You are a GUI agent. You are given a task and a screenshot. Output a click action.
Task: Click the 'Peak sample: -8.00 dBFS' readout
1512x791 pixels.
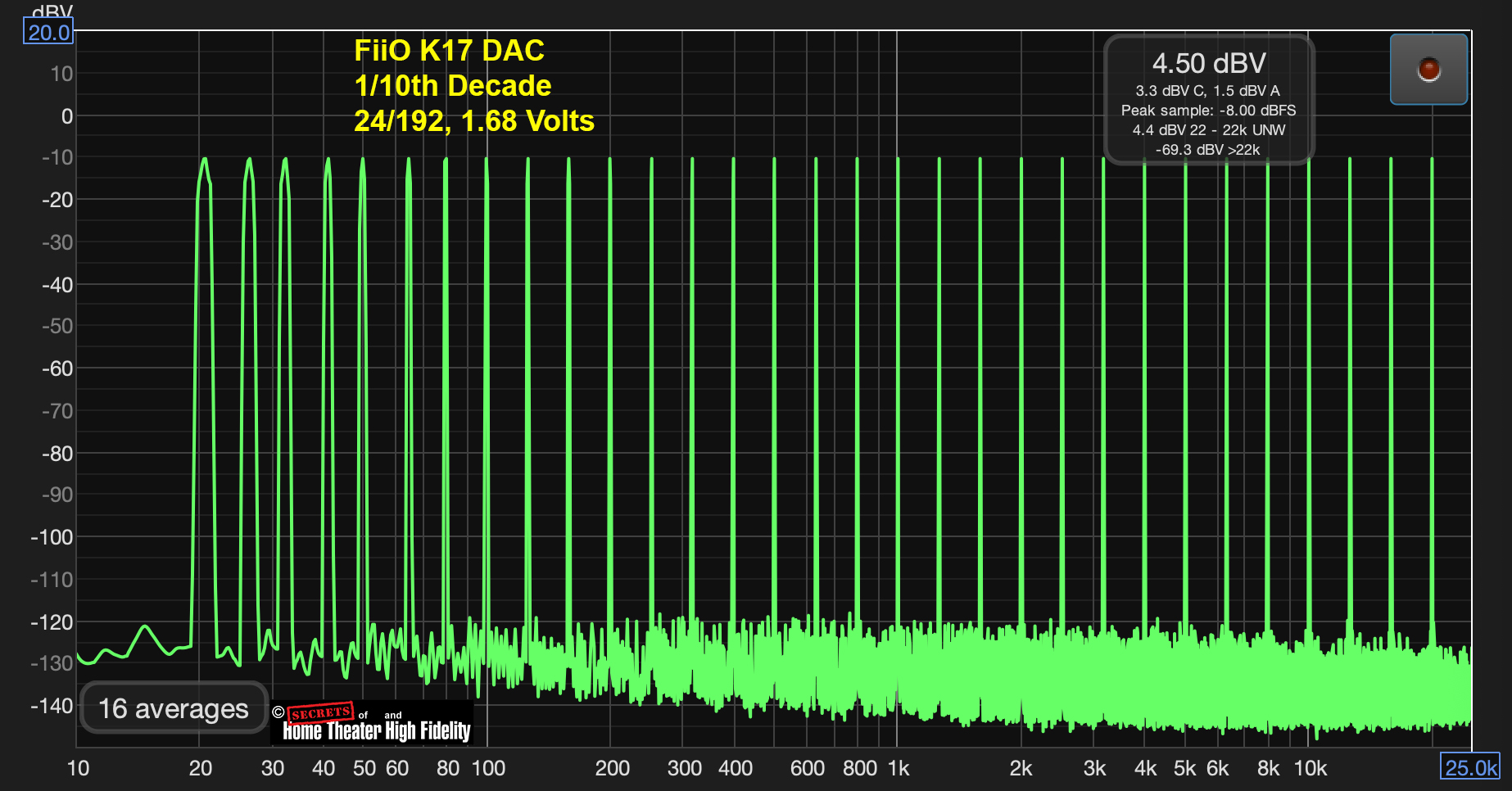coord(1209,111)
